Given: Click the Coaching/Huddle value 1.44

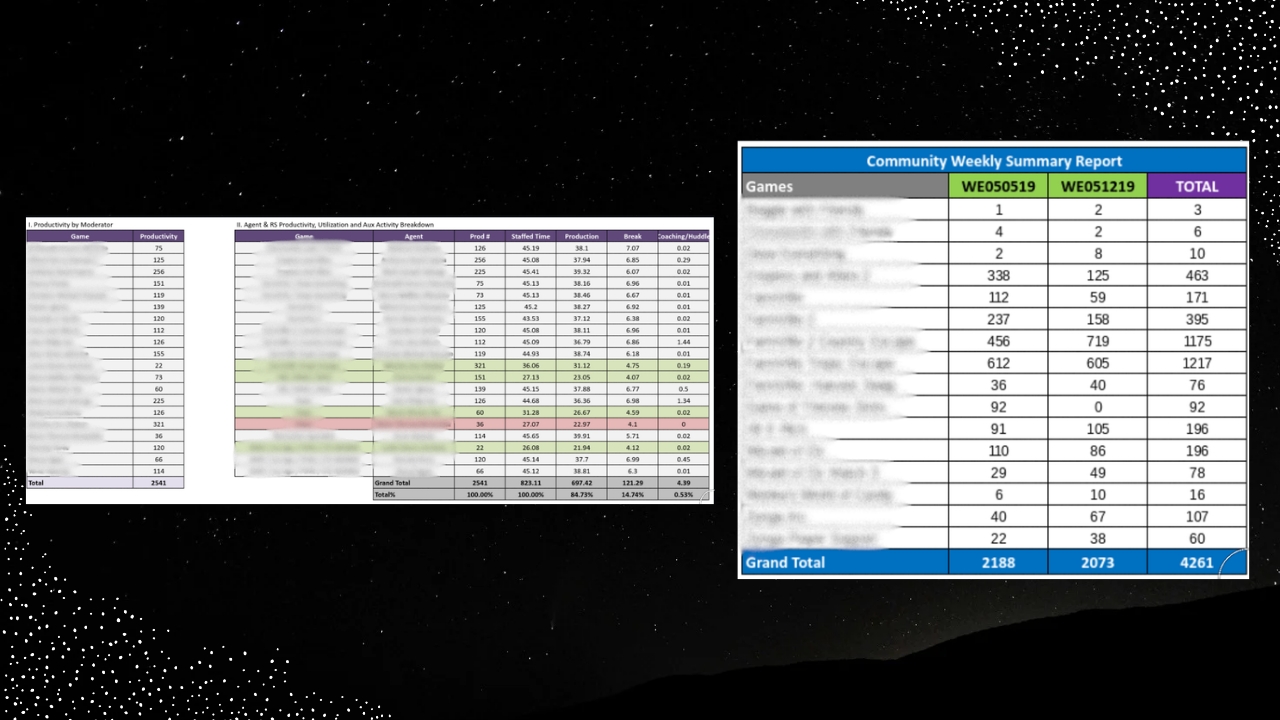Looking at the screenshot, I should pyautogui.click(x=683, y=342).
